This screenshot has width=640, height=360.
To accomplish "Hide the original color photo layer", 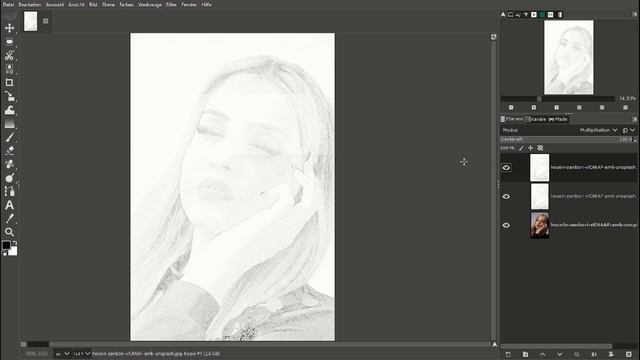I will [506, 225].
